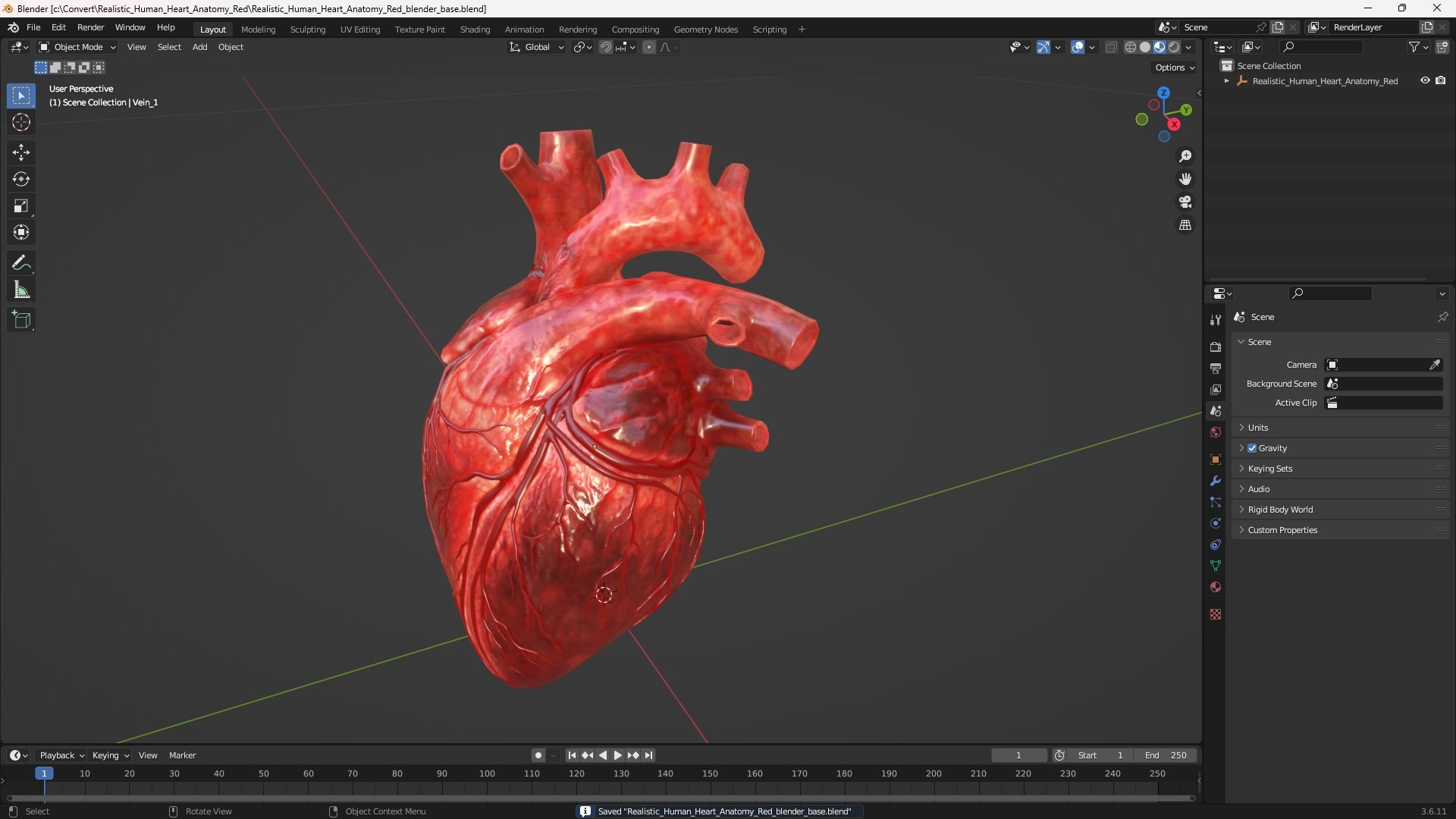Open the File menu
Screen dimensions: 1456x819
33,27
